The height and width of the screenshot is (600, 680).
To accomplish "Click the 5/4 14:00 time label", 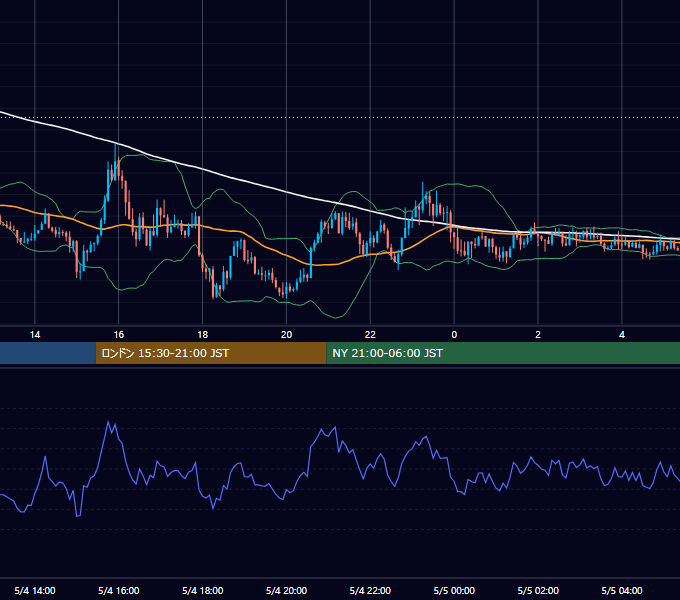I will 35,590.
